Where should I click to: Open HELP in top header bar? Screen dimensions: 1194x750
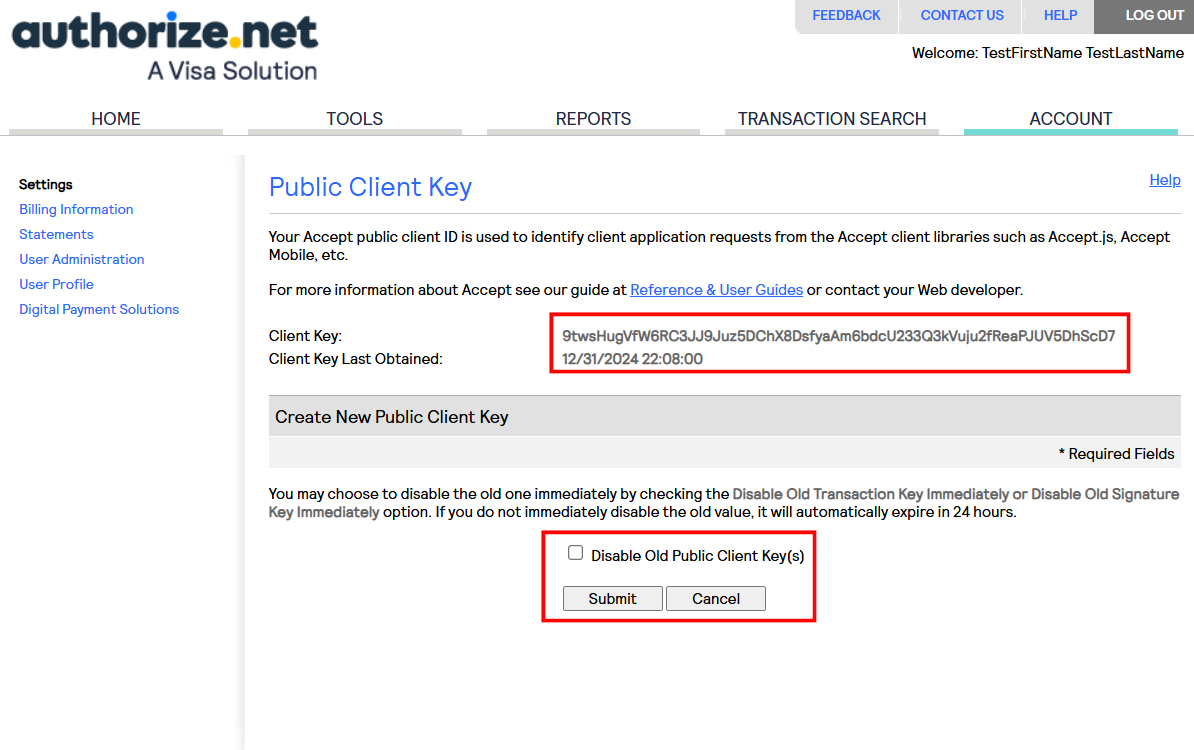click(x=1060, y=15)
